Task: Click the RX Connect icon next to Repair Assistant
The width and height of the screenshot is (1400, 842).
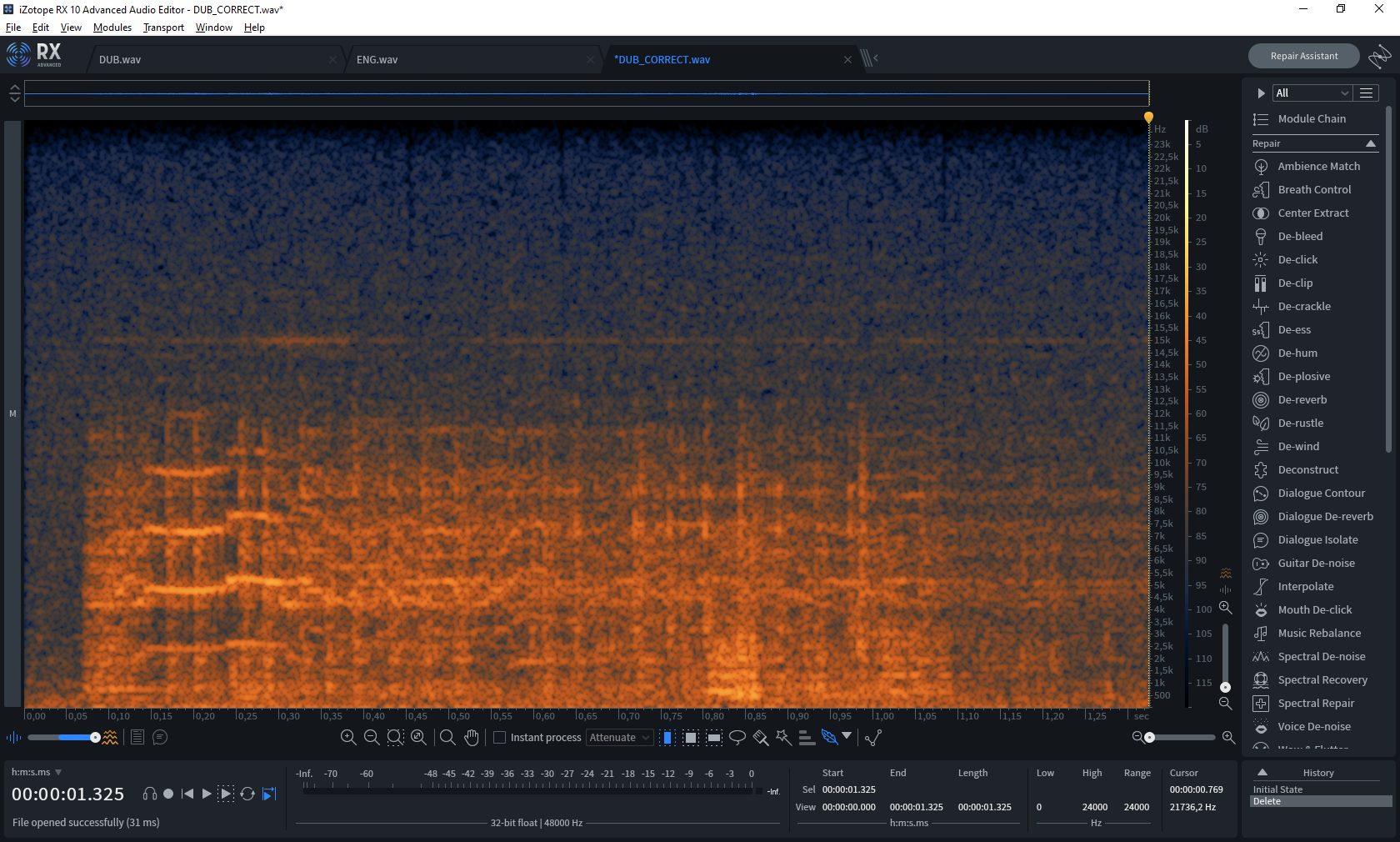Action: [x=1380, y=57]
